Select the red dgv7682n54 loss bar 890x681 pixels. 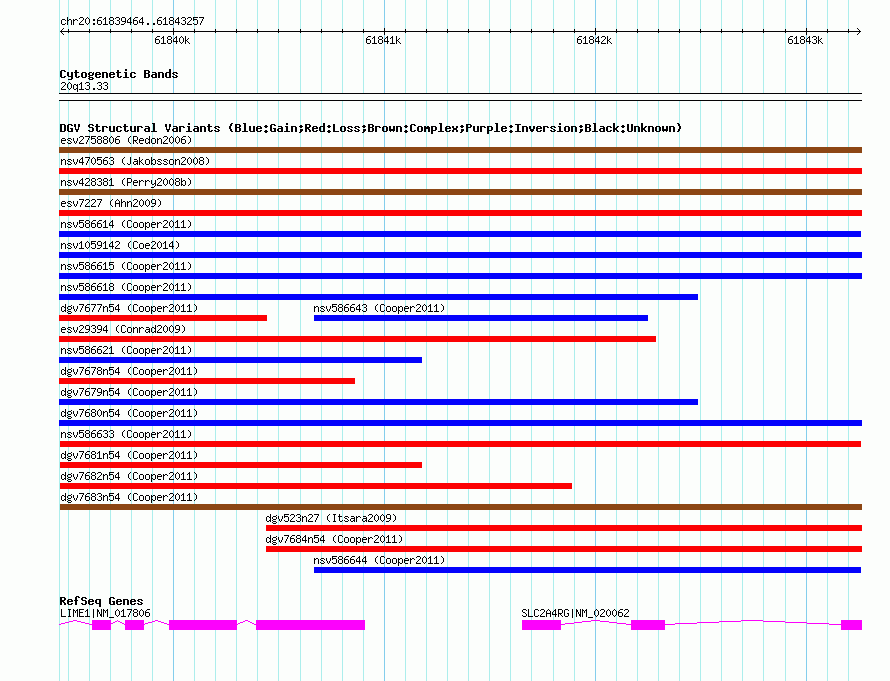click(316, 486)
